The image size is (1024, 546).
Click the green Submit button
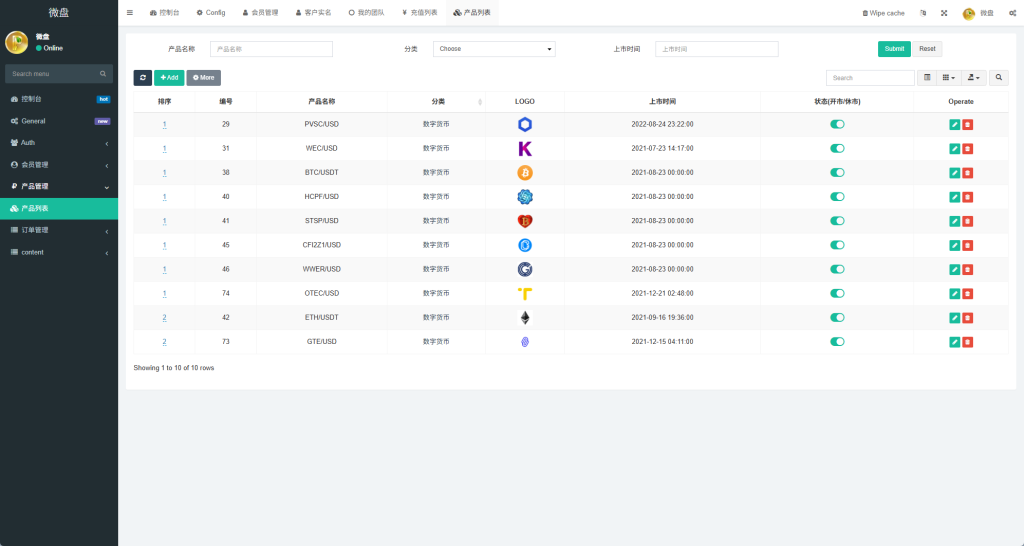click(894, 48)
